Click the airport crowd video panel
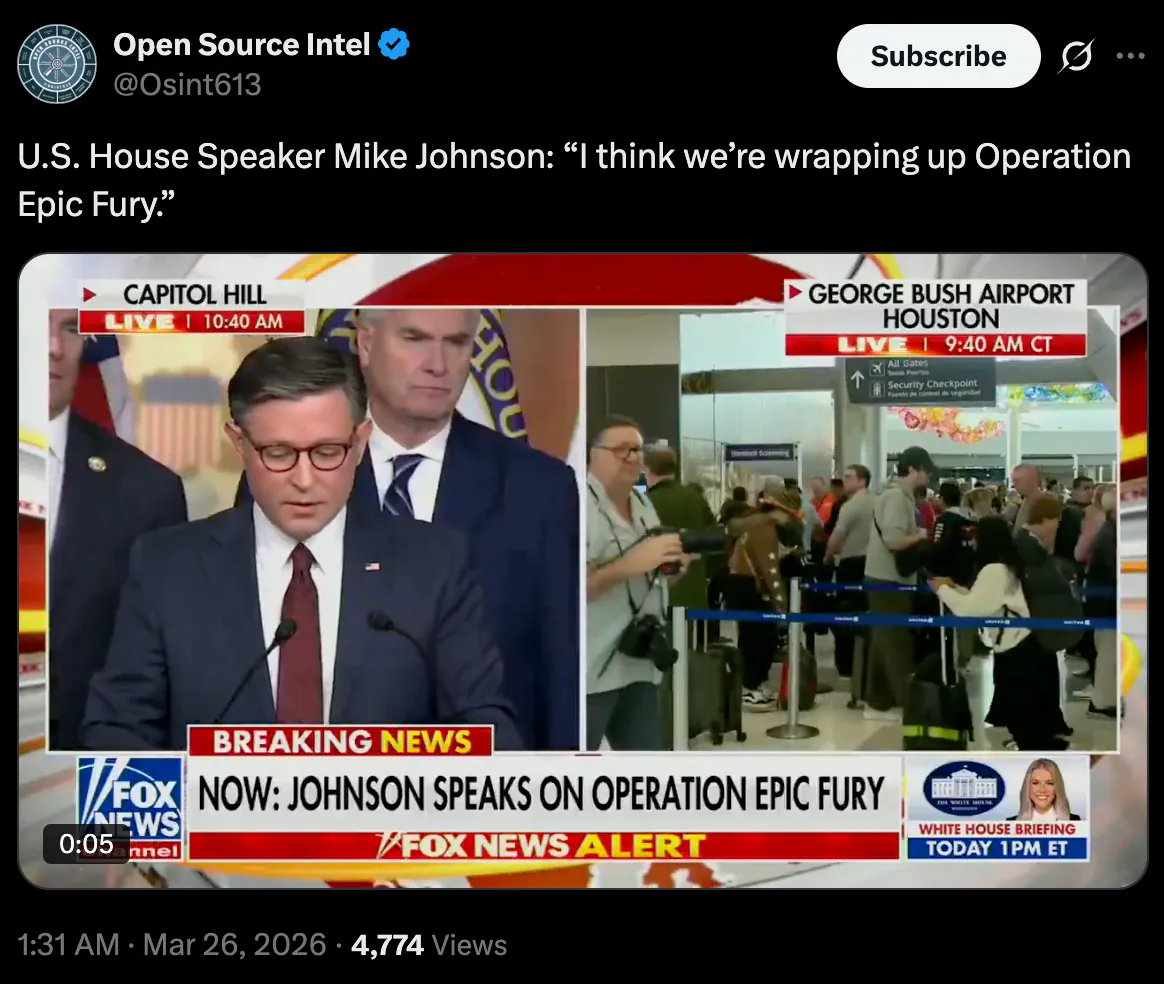Viewport: 1164px width, 984px height. pyautogui.click(x=852, y=528)
